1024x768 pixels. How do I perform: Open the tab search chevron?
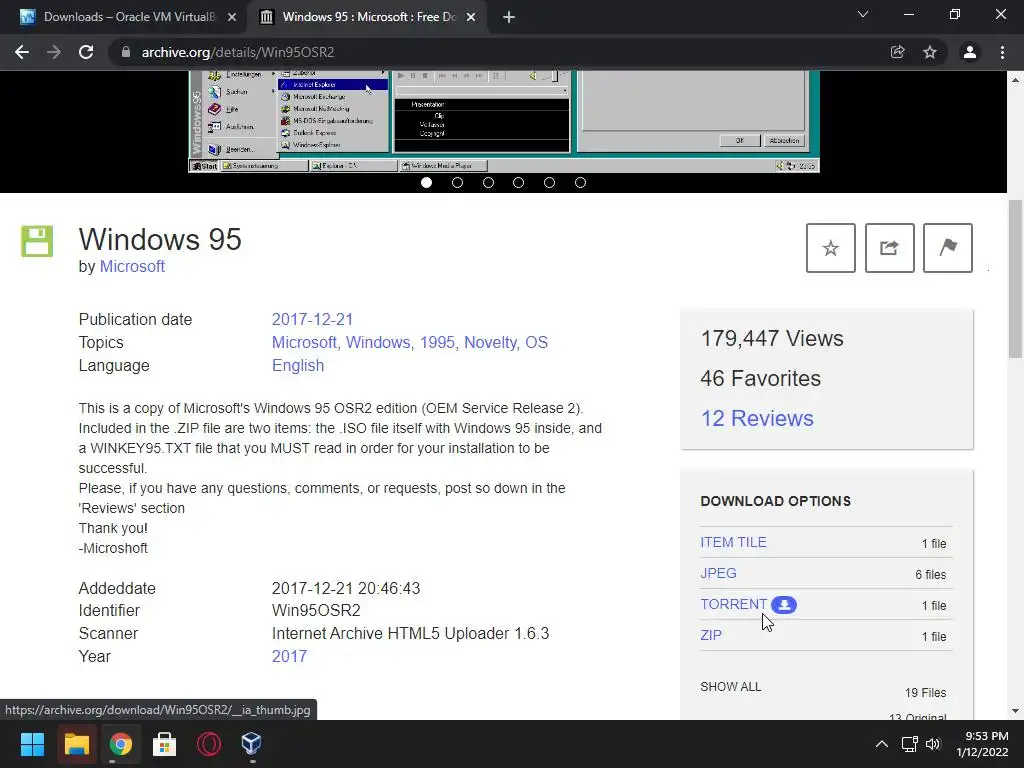[x=863, y=14]
